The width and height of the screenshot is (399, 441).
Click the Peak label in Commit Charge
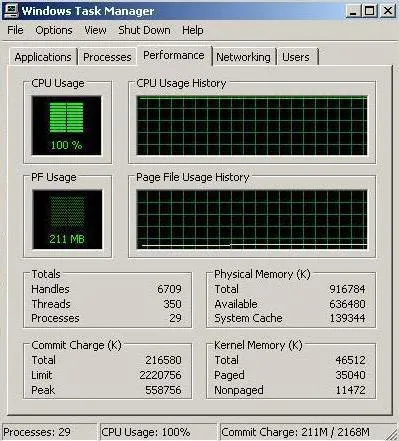click(x=43, y=390)
